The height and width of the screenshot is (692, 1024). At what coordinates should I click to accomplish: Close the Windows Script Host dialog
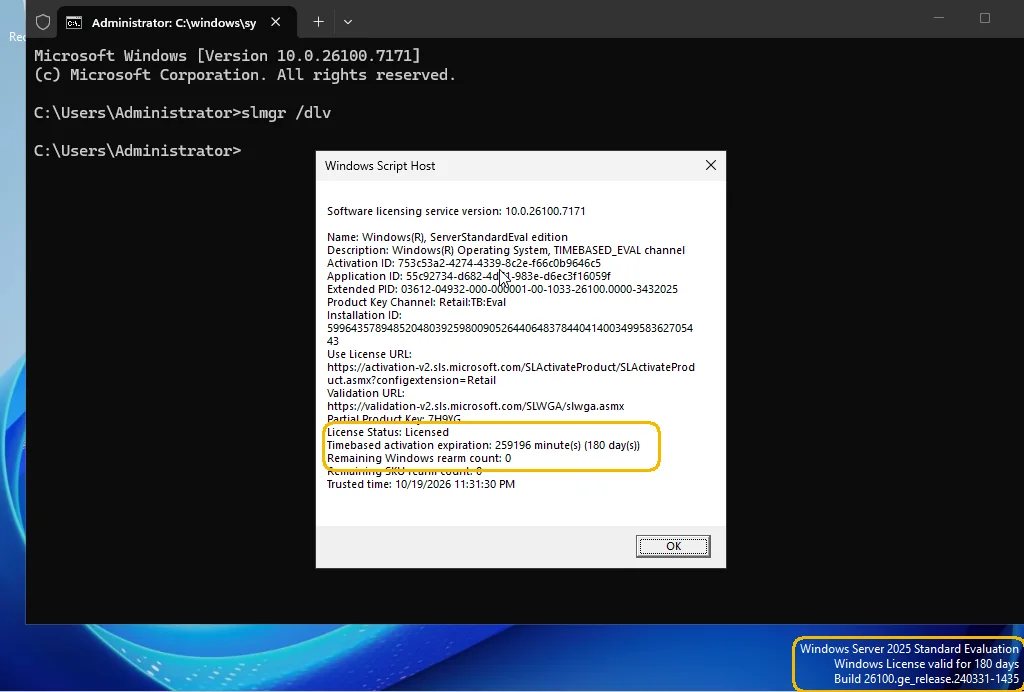tap(711, 166)
